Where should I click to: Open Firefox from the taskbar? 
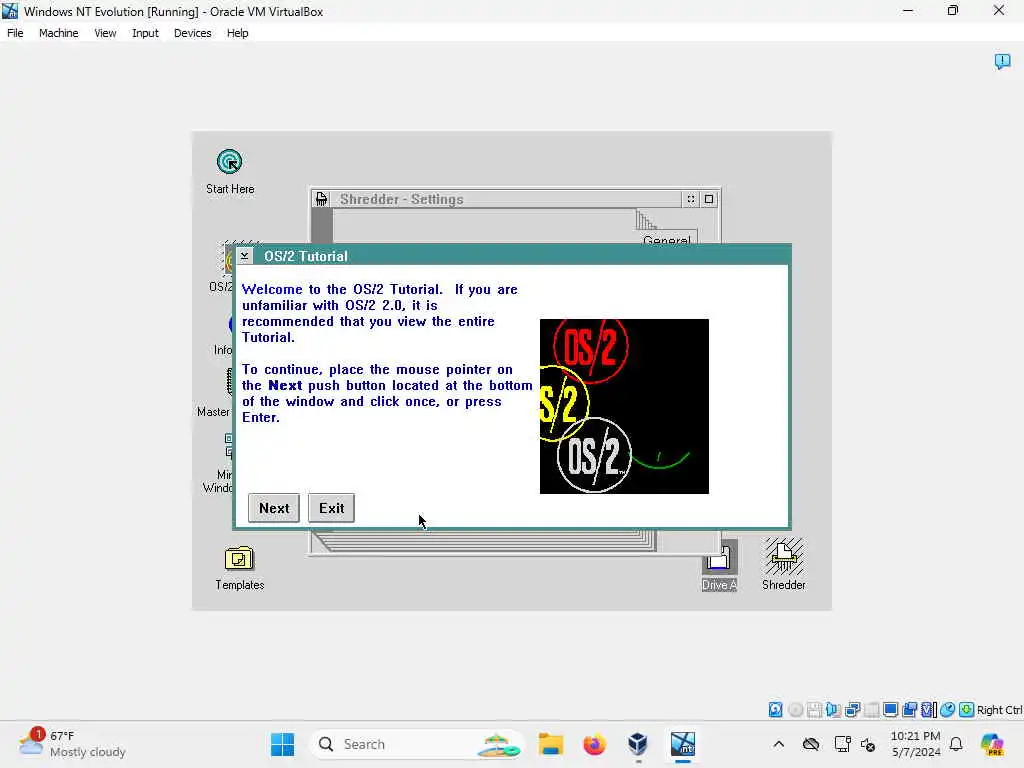594,744
